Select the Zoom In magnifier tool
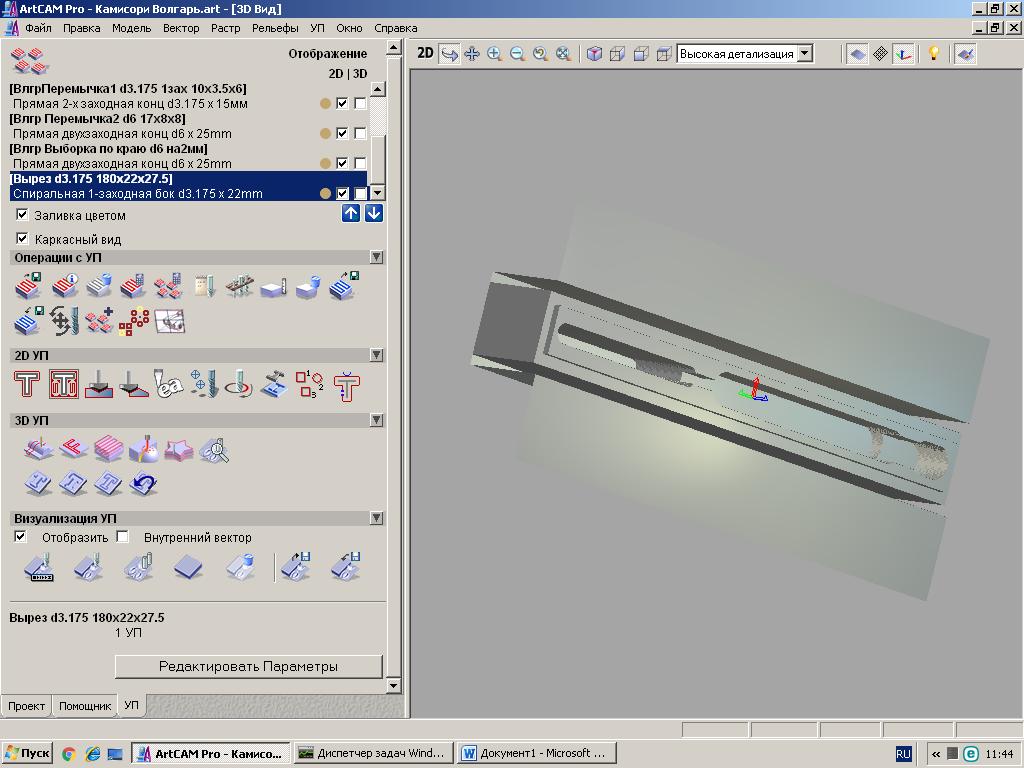Image resolution: width=1024 pixels, height=768 pixels. [x=494, y=54]
